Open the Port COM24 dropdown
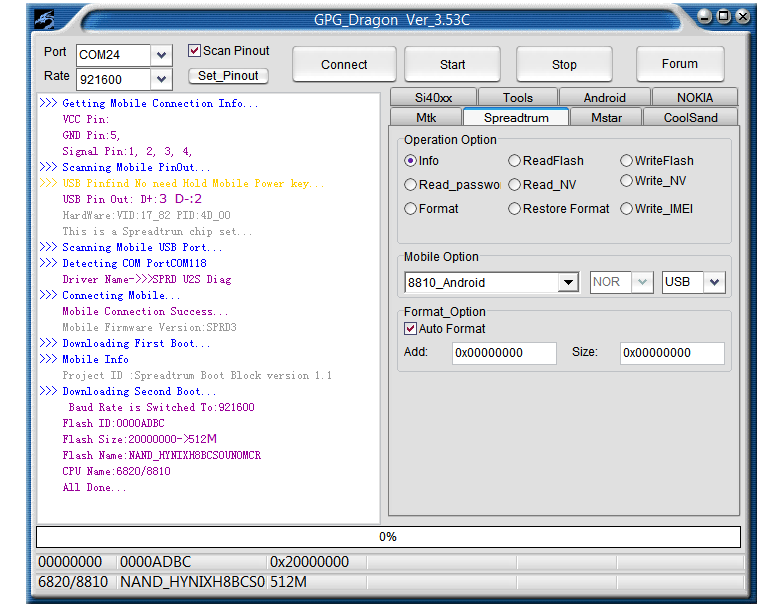The width and height of the screenshot is (768, 614). point(162,55)
